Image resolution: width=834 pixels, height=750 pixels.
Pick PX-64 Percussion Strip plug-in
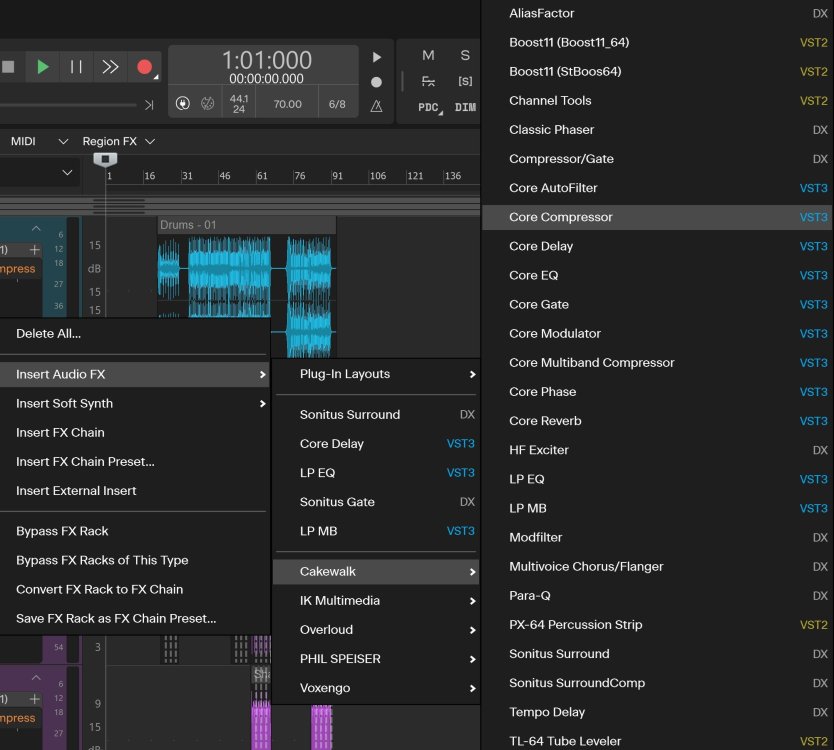(x=657, y=625)
